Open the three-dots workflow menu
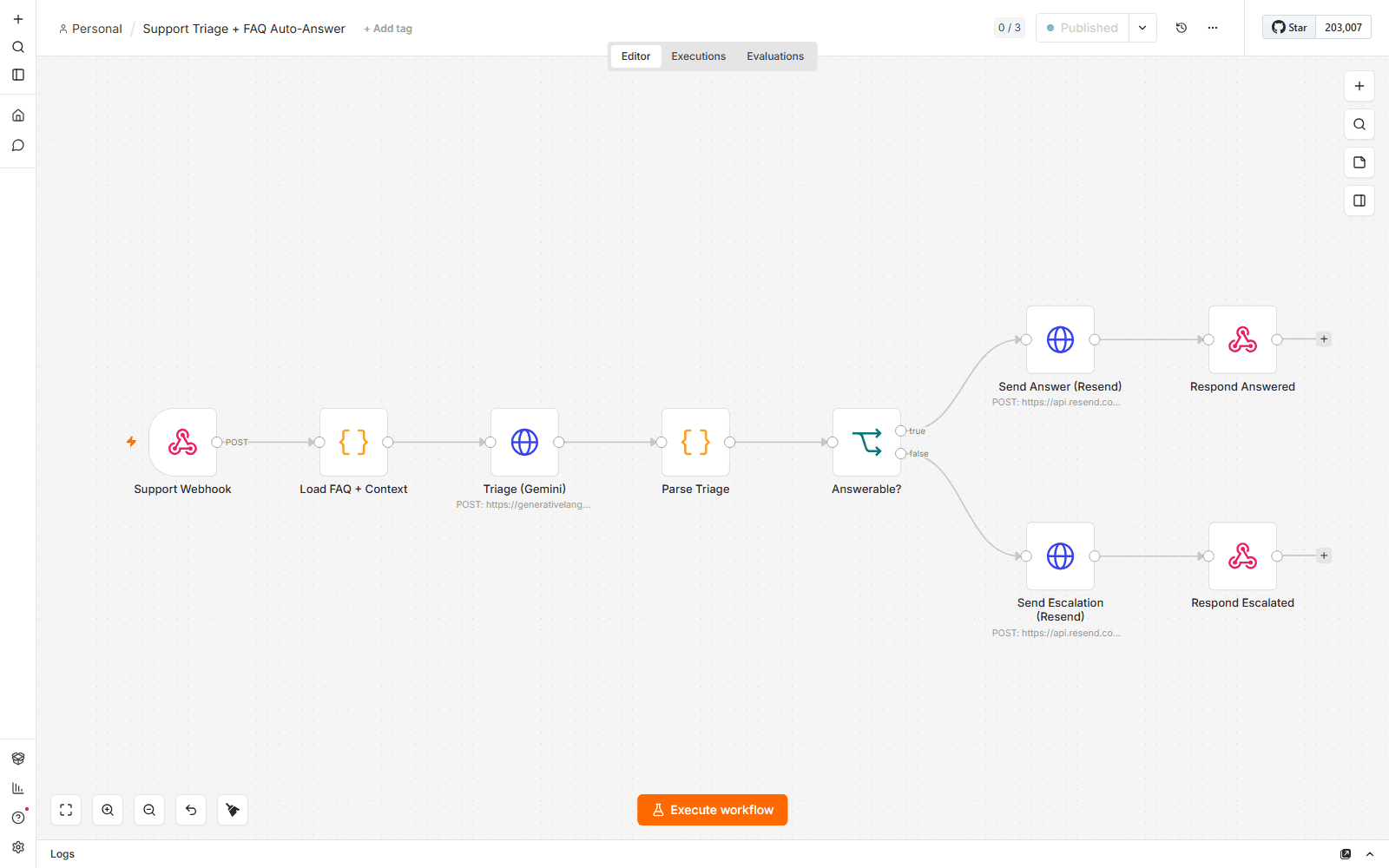Viewport: 1389px width, 868px height. [1213, 28]
